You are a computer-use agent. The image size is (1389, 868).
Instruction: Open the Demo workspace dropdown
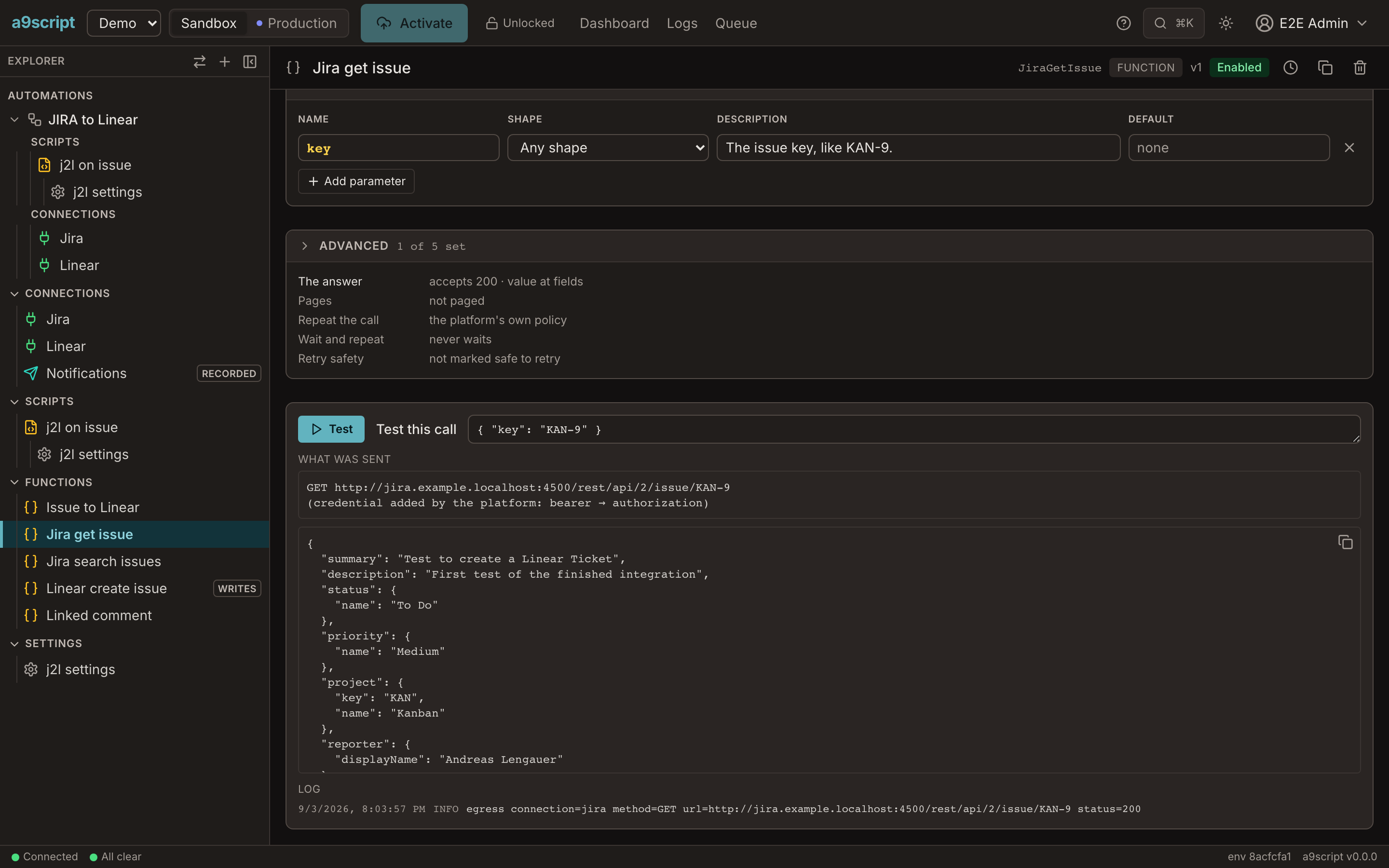click(124, 23)
